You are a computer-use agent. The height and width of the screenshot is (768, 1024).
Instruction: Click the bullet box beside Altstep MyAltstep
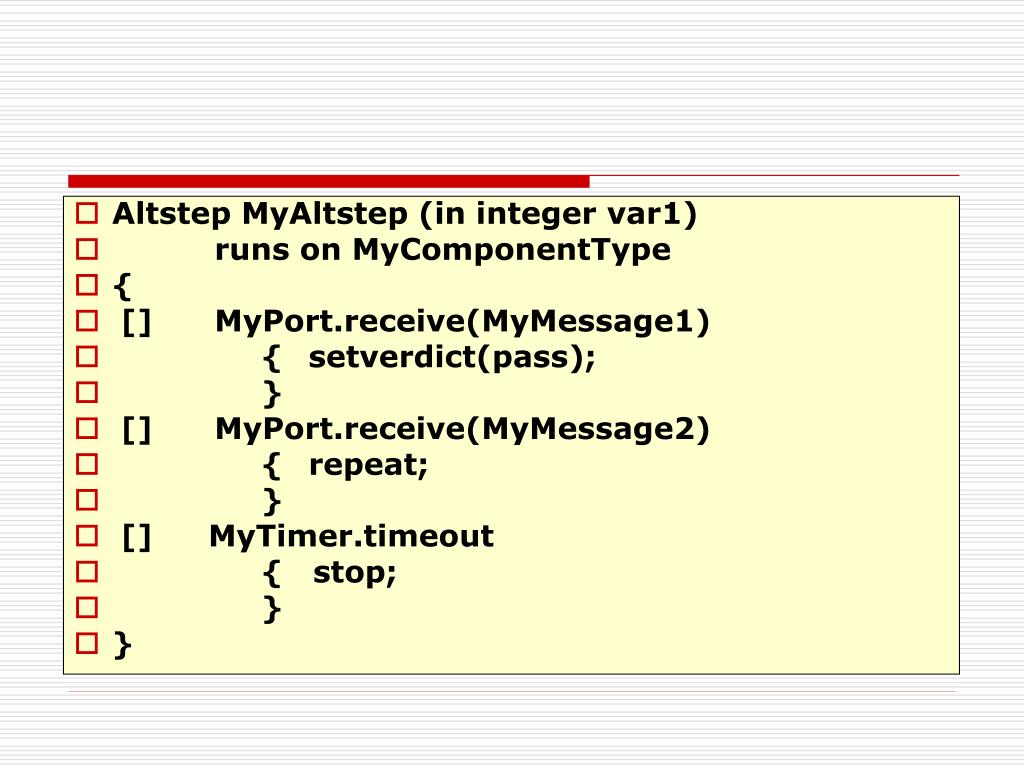click(87, 214)
